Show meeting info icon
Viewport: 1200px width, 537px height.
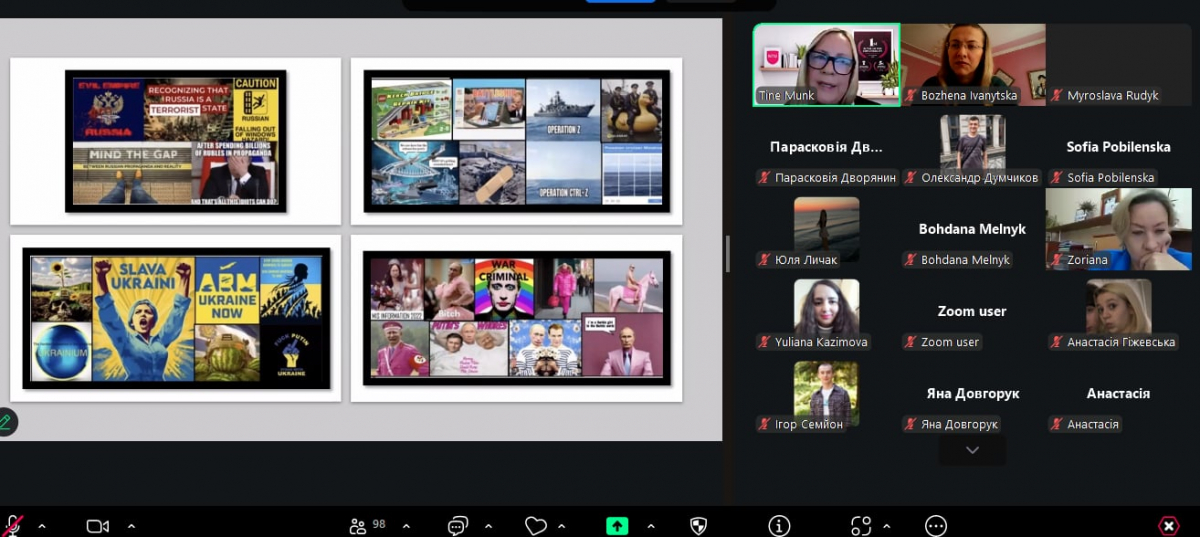779,526
